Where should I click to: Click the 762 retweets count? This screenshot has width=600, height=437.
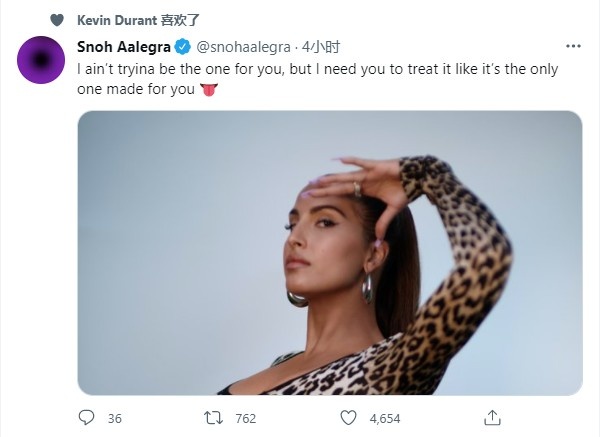click(246, 417)
